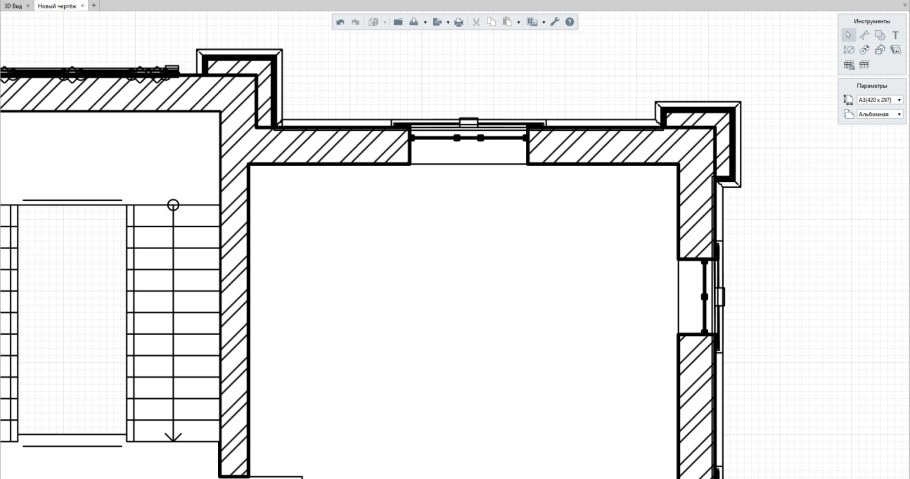This screenshot has height=479, width=910.
Task: Choose the line drawing tool
Action: coord(864,35)
